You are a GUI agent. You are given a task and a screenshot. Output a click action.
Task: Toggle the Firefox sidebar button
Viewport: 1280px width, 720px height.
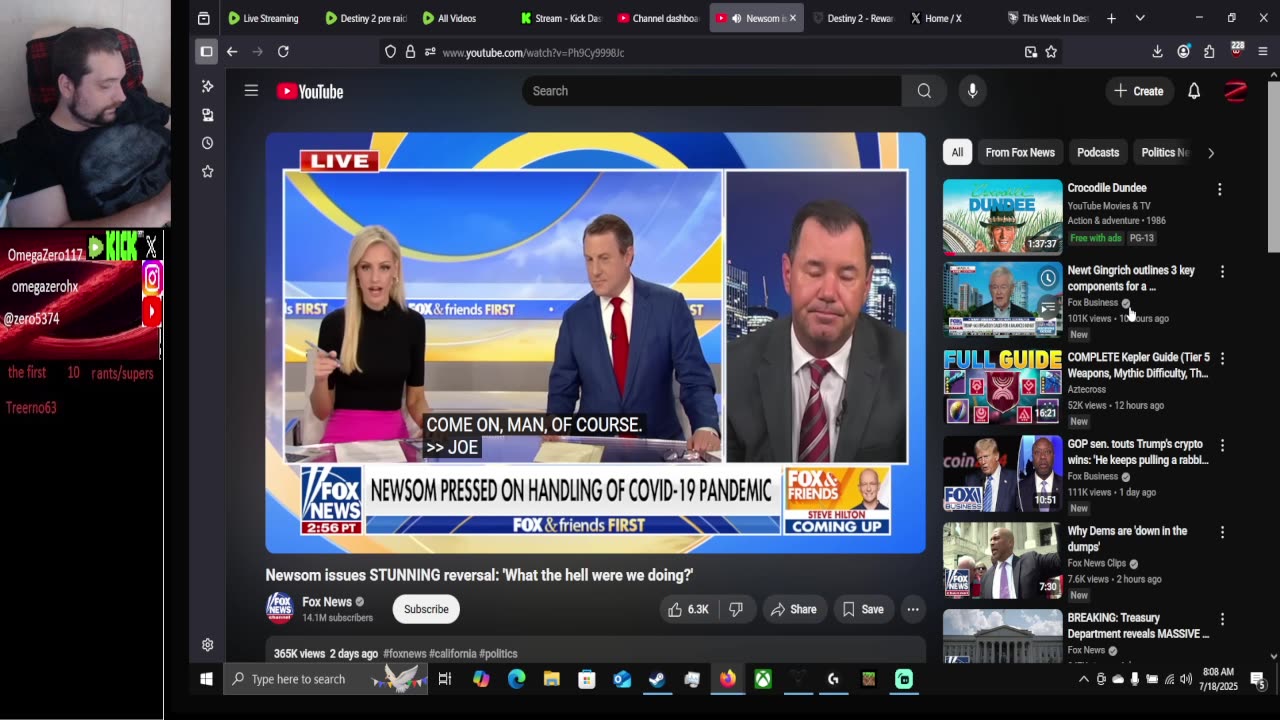pos(206,52)
